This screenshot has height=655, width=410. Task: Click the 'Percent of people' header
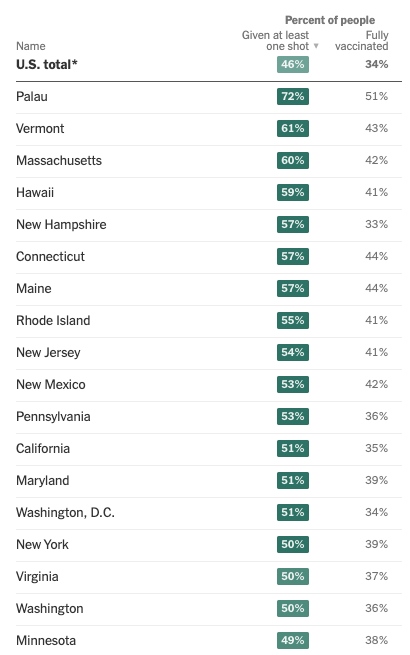330,20
